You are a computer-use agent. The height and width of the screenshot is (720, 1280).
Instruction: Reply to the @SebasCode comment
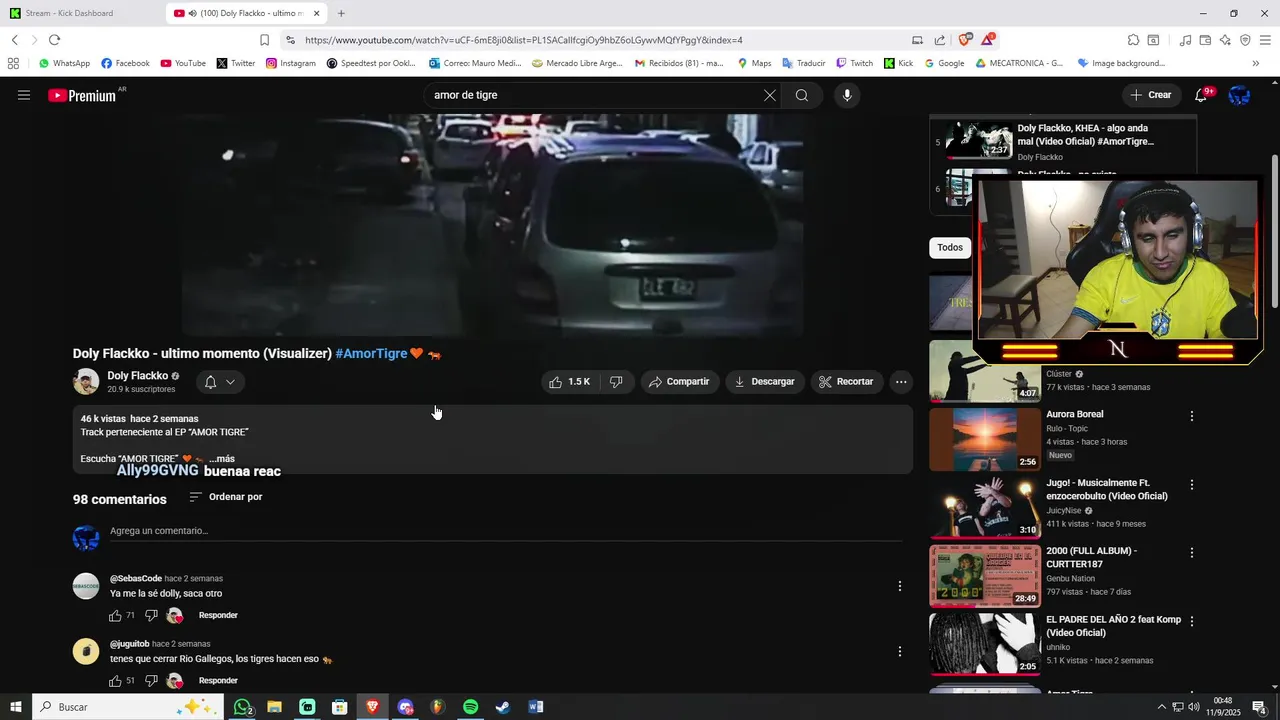tap(218, 615)
